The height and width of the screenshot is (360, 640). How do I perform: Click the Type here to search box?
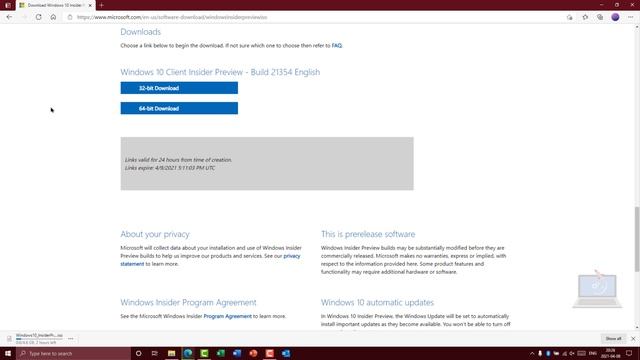[73, 353]
